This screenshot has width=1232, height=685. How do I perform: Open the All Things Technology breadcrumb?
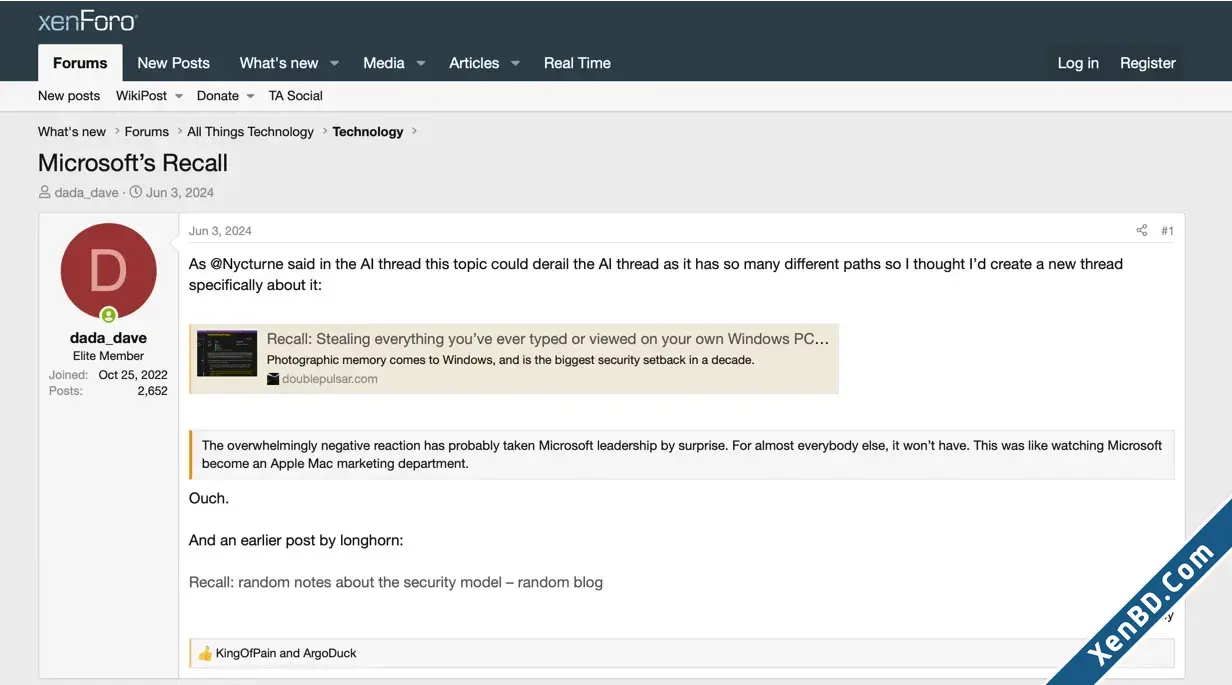click(250, 131)
